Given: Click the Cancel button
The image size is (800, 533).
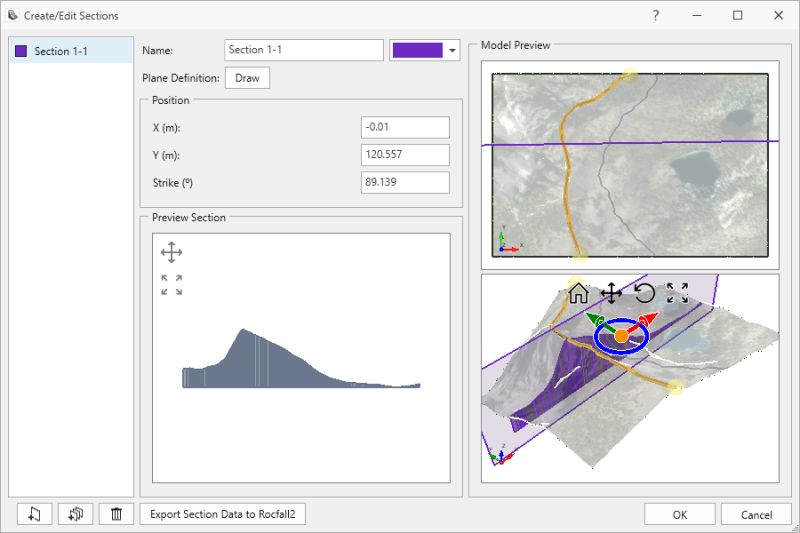Looking at the screenshot, I should pyautogui.click(x=756, y=515).
